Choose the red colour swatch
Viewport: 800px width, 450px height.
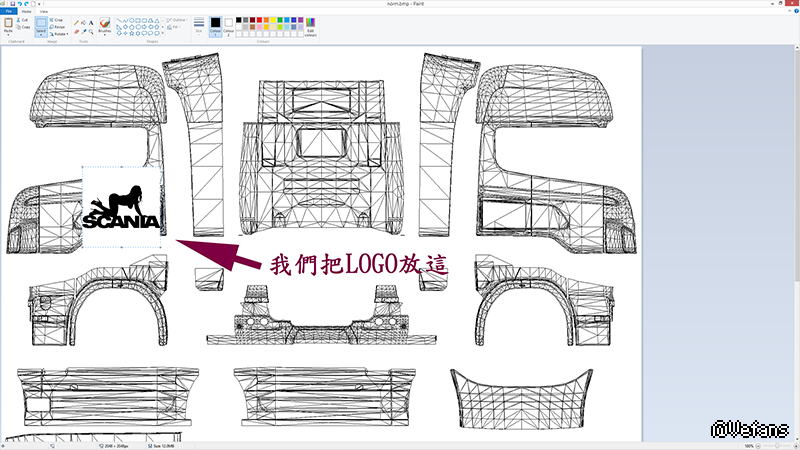[x=260, y=19]
